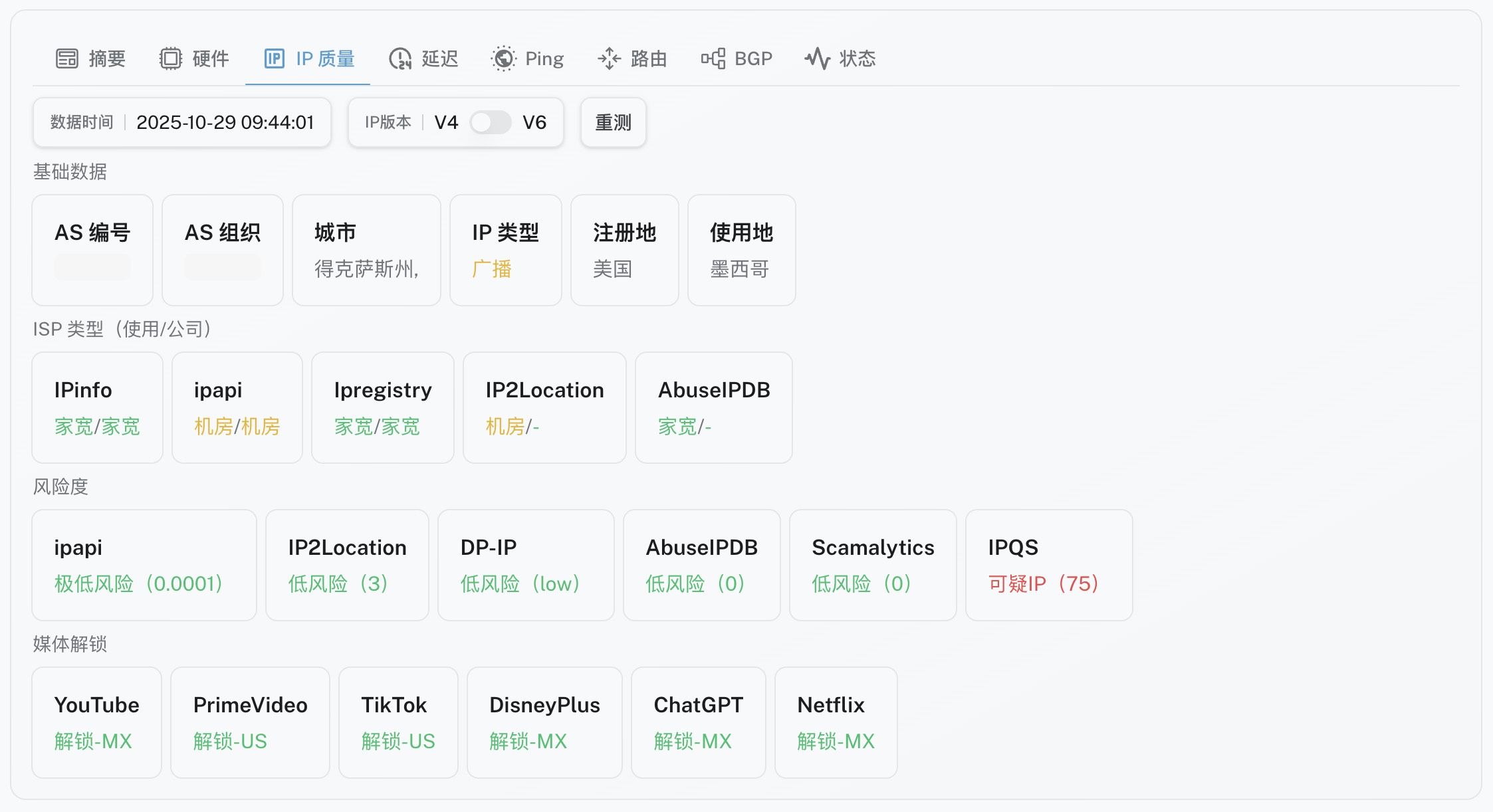Image resolution: width=1493 pixels, height=812 pixels.
Task: Click the routing (路由) arrows icon
Action: click(609, 58)
